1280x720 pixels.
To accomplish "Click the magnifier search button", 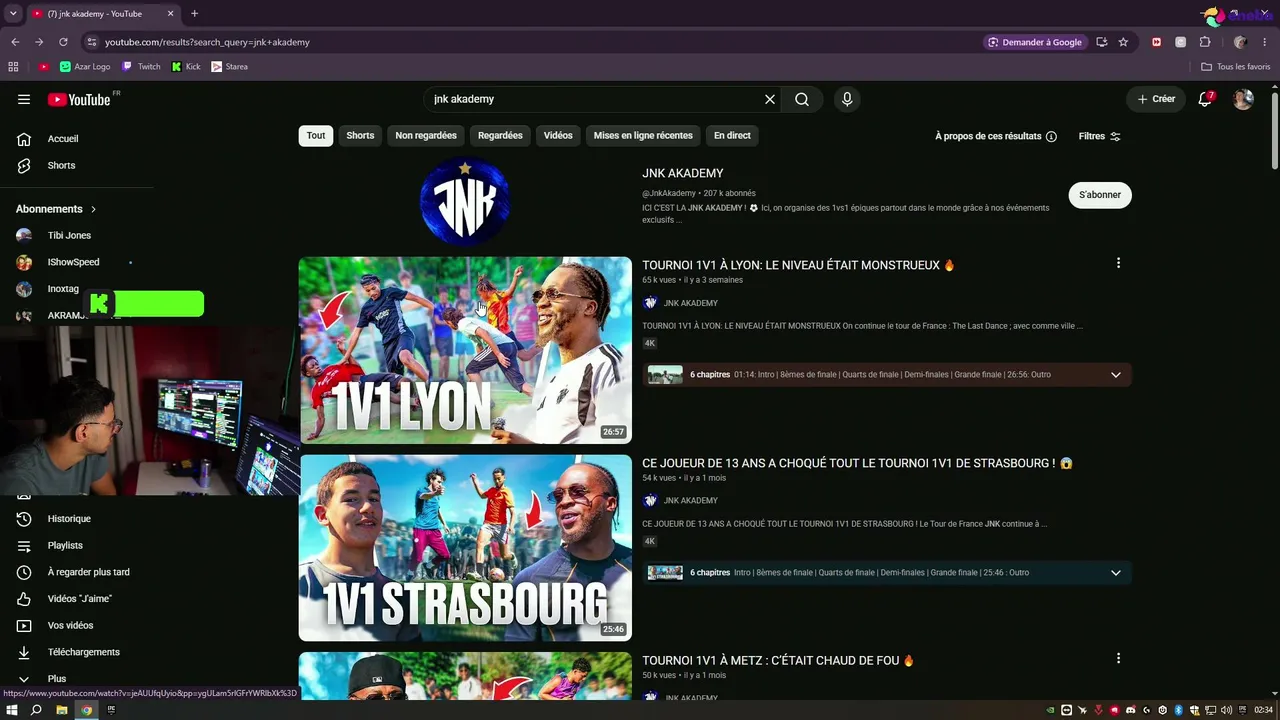I will [802, 99].
